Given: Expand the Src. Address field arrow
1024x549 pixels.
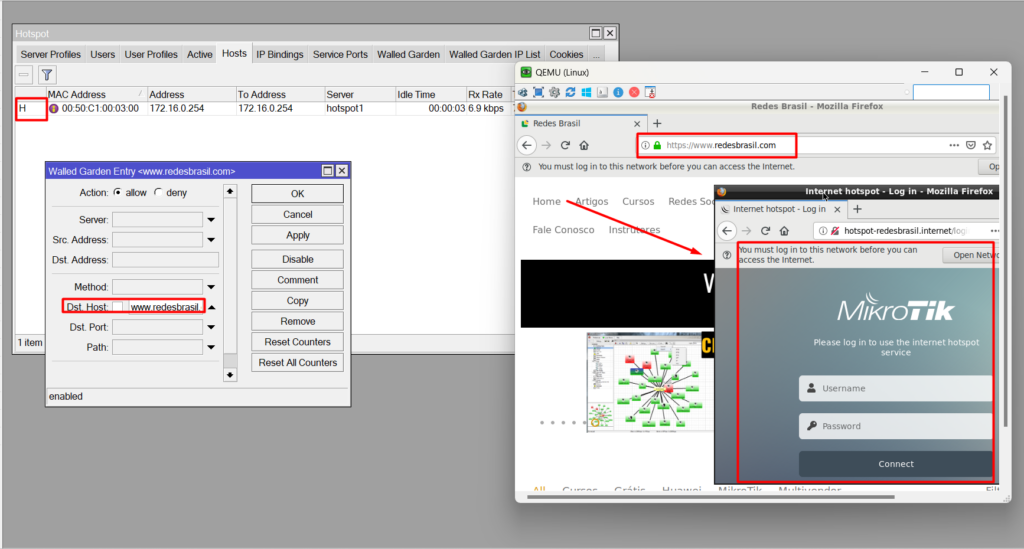Looking at the screenshot, I should 211,240.
